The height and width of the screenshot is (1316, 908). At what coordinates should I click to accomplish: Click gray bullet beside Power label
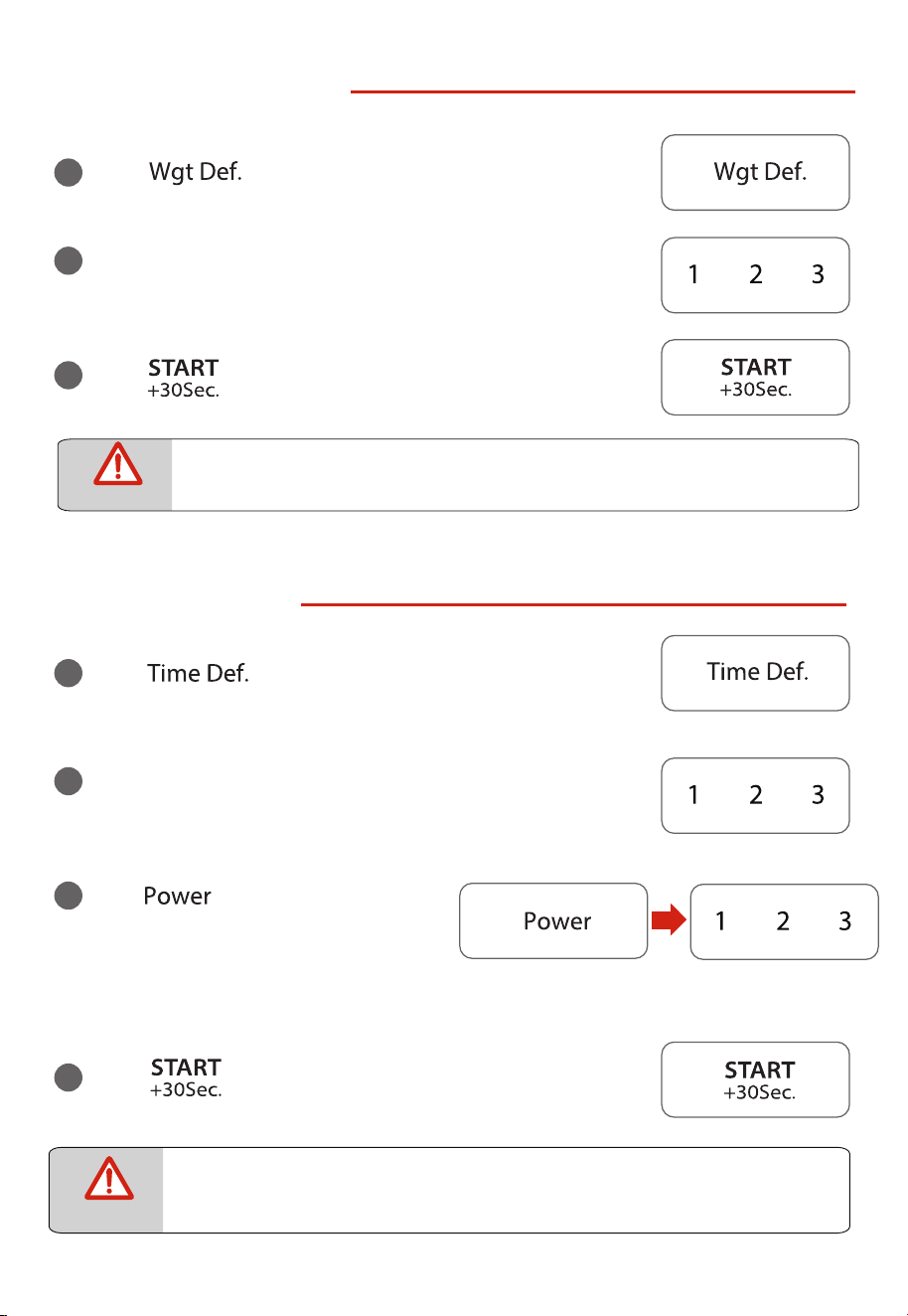[x=68, y=896]
